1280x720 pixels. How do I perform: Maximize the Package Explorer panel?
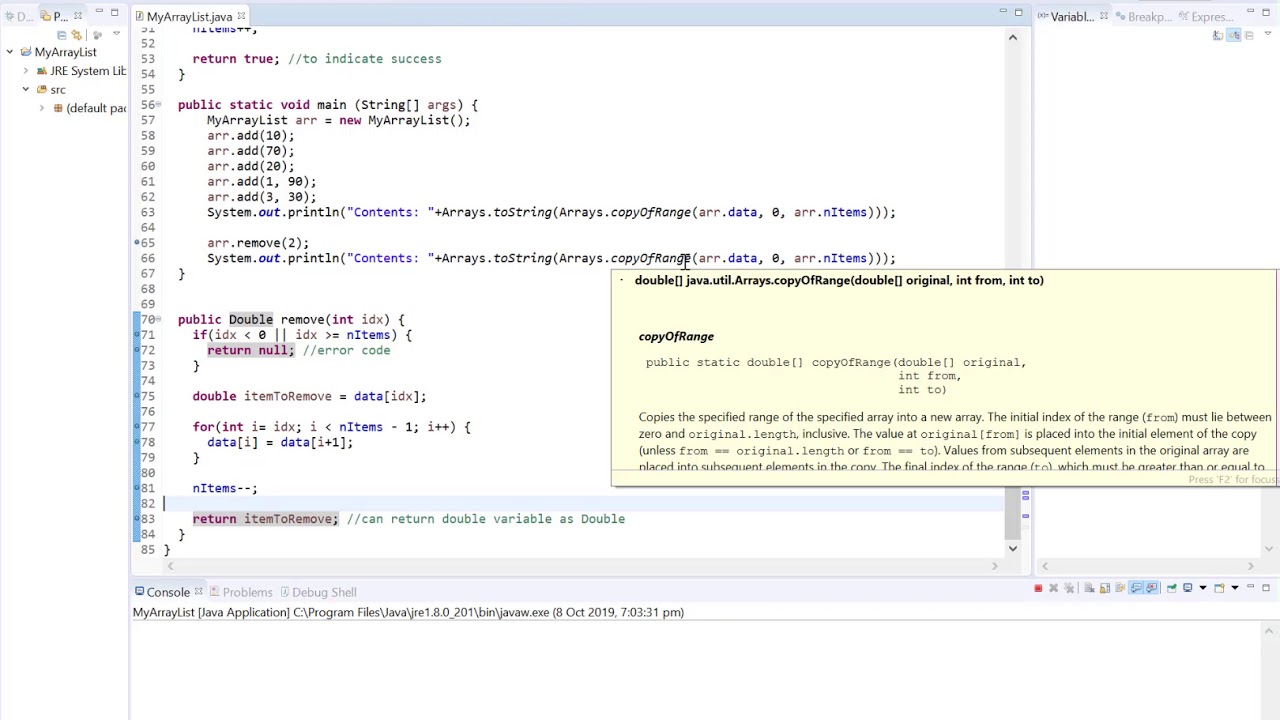click(114, 12)
